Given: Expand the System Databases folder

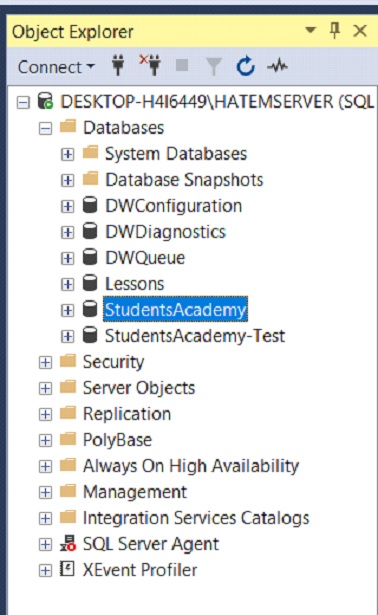Looking at the screenshot, I should [x=67, y=154].
